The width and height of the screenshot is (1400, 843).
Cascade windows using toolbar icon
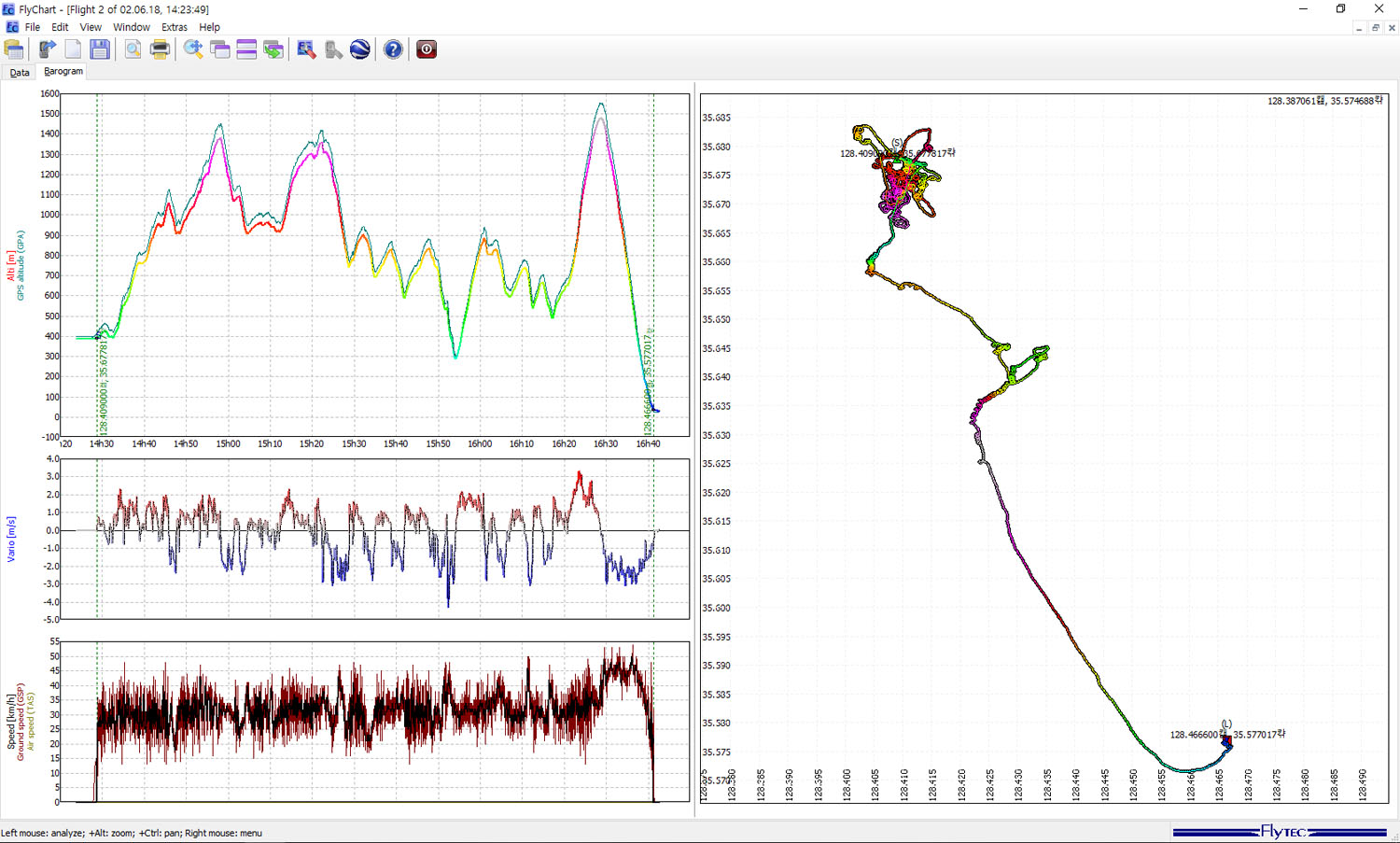tap(220, 49)
